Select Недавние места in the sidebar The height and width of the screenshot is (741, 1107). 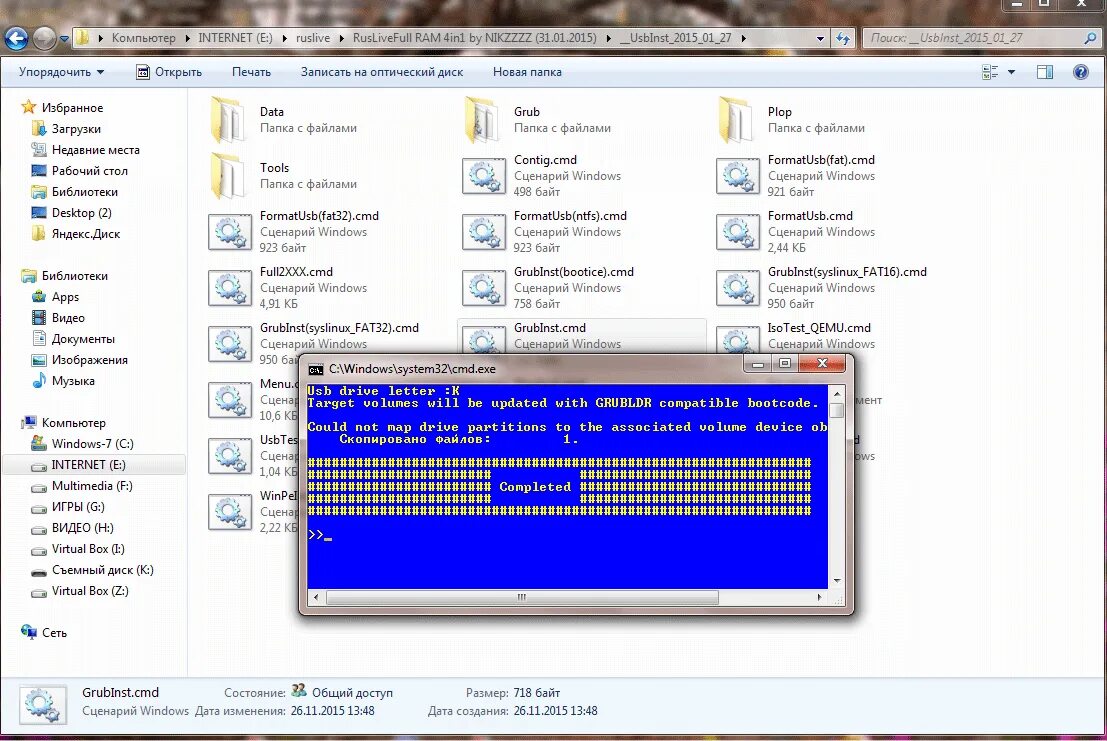(95, 150)
